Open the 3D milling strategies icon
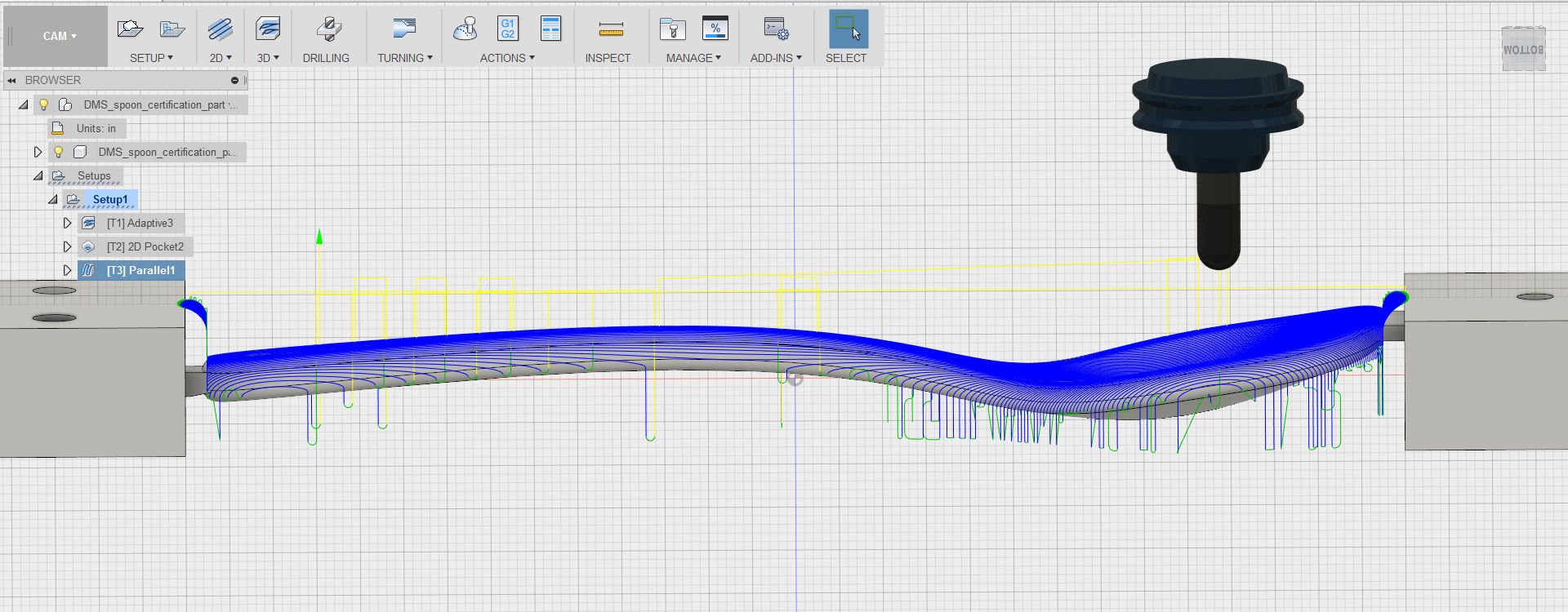The image size is (1568, 612). 267,29
